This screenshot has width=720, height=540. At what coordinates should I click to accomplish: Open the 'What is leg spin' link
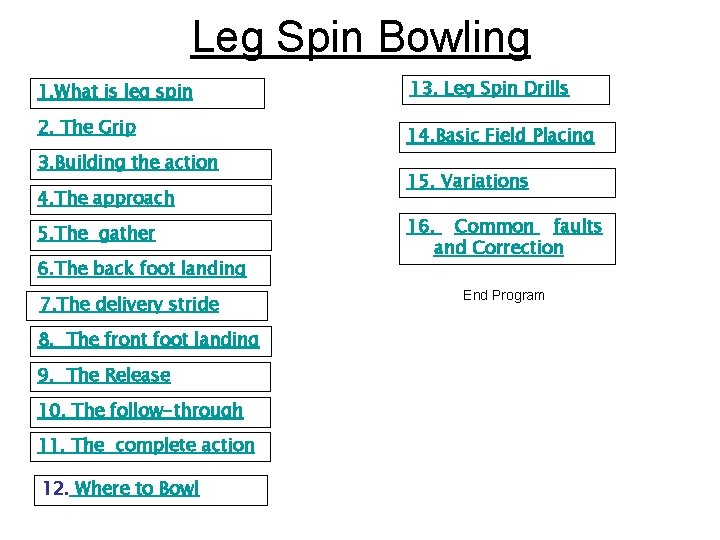coord(115,92)
